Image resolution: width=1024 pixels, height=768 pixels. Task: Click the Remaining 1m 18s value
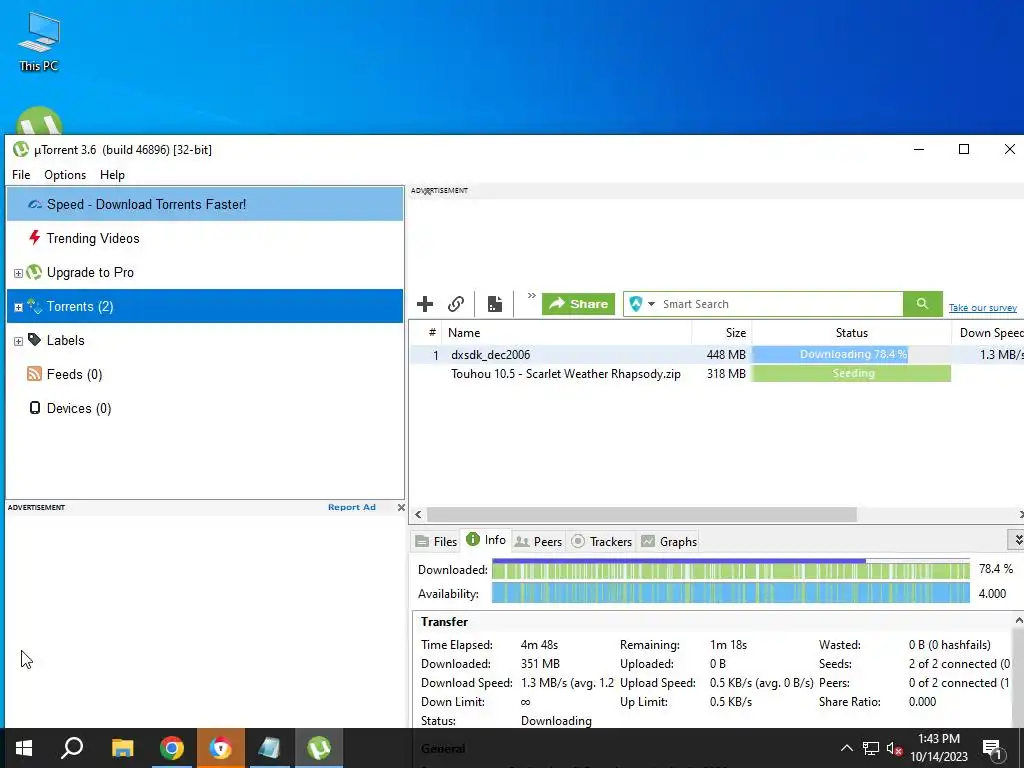pos(728,645)
